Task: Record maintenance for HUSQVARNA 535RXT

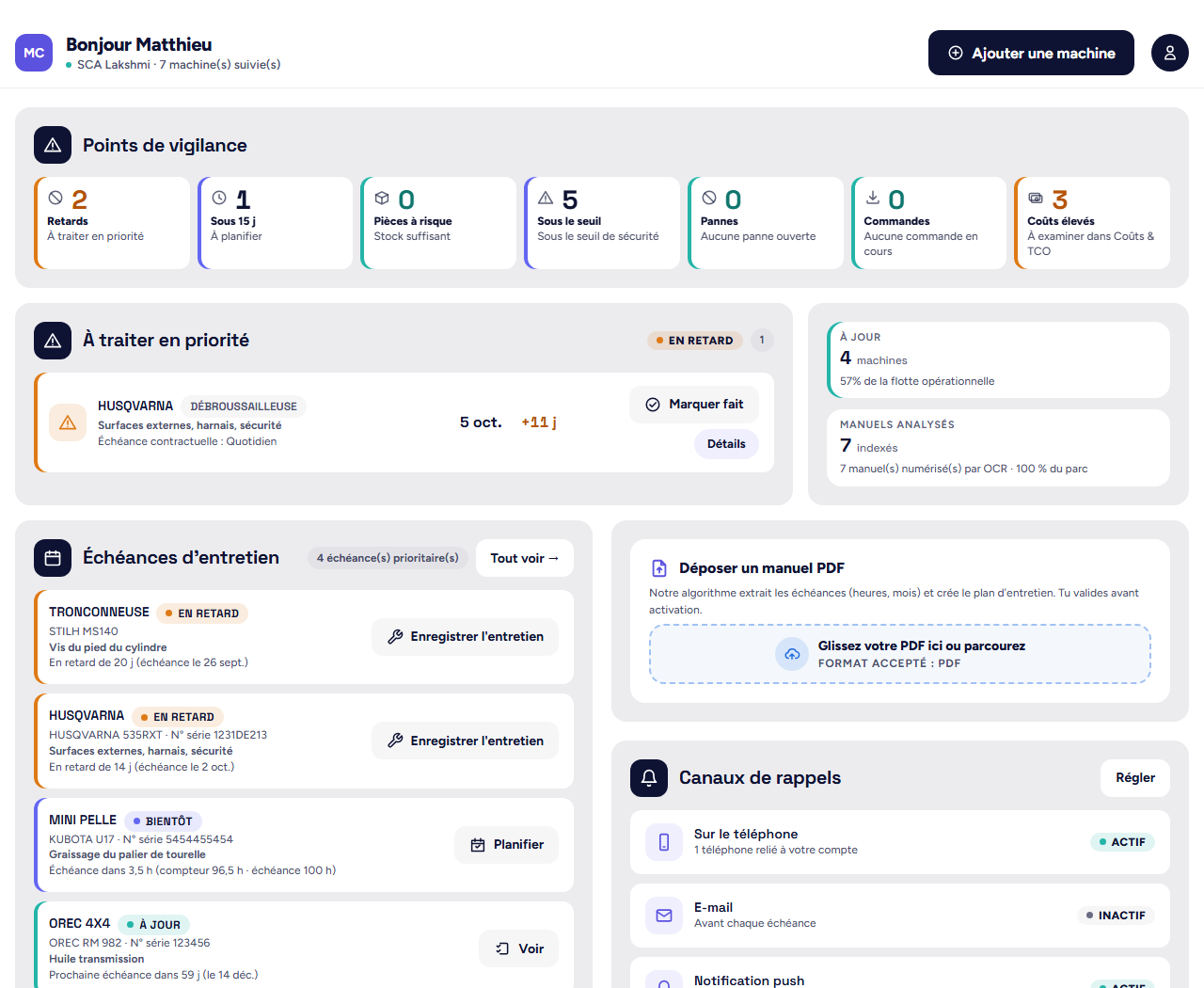Action: [465, 741]
